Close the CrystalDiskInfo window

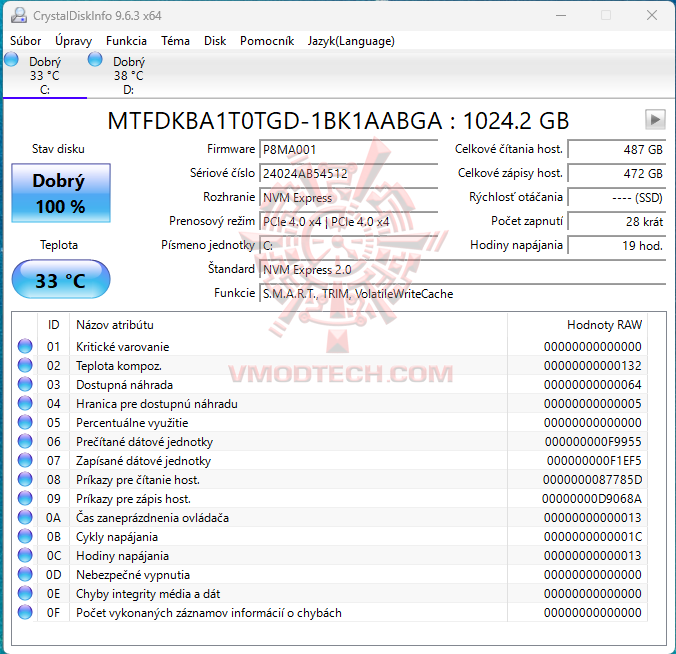pyautogui.click(x=652, y=16)
